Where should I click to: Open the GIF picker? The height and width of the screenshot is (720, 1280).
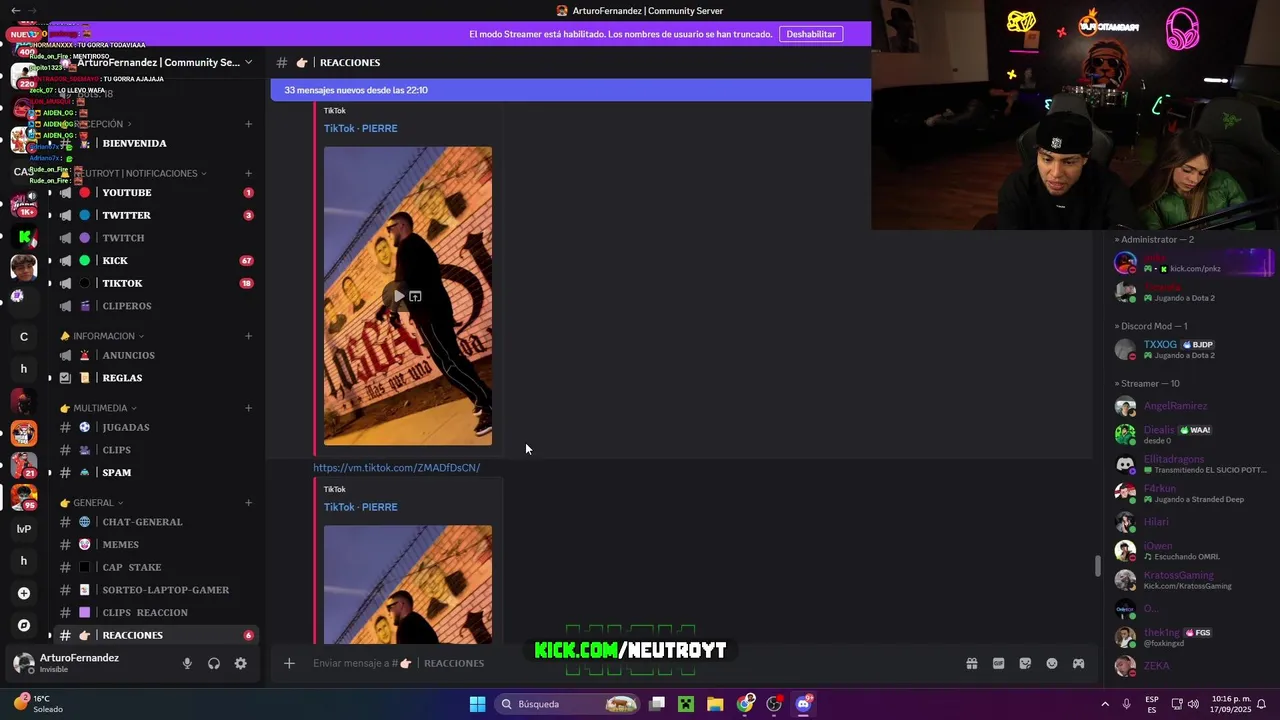click(998, 663)
